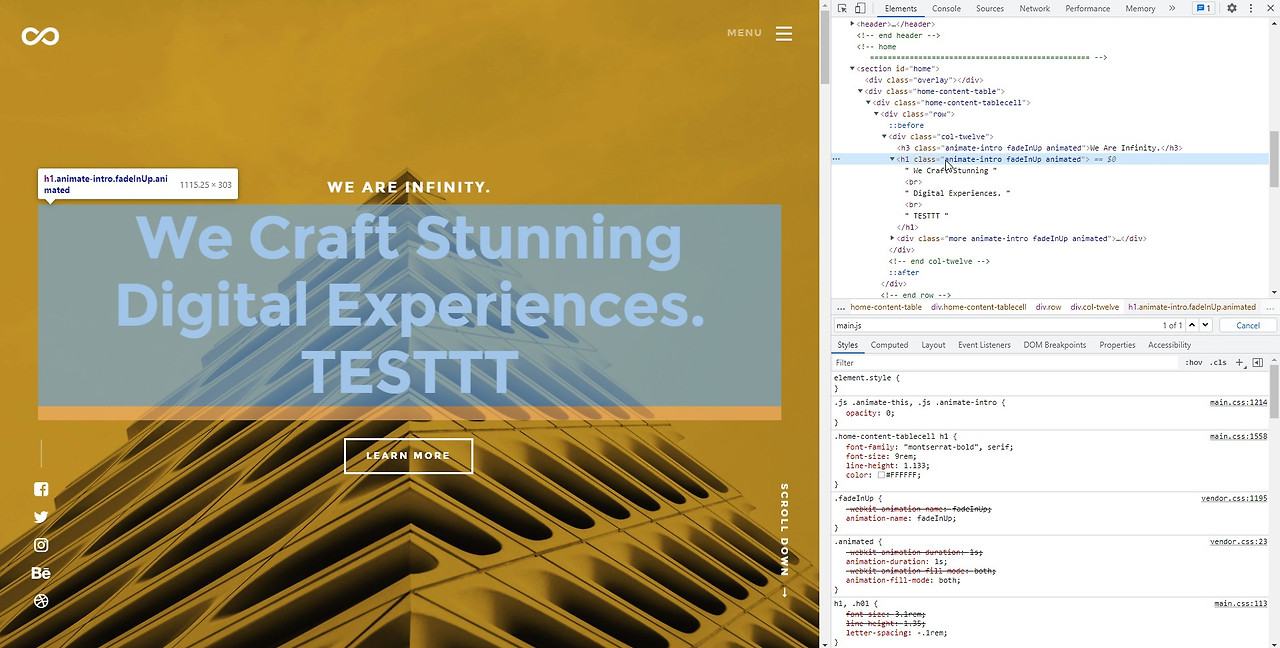Click the styles Filter input field
Screen dimensions: 1280x648
(1005, 363)
